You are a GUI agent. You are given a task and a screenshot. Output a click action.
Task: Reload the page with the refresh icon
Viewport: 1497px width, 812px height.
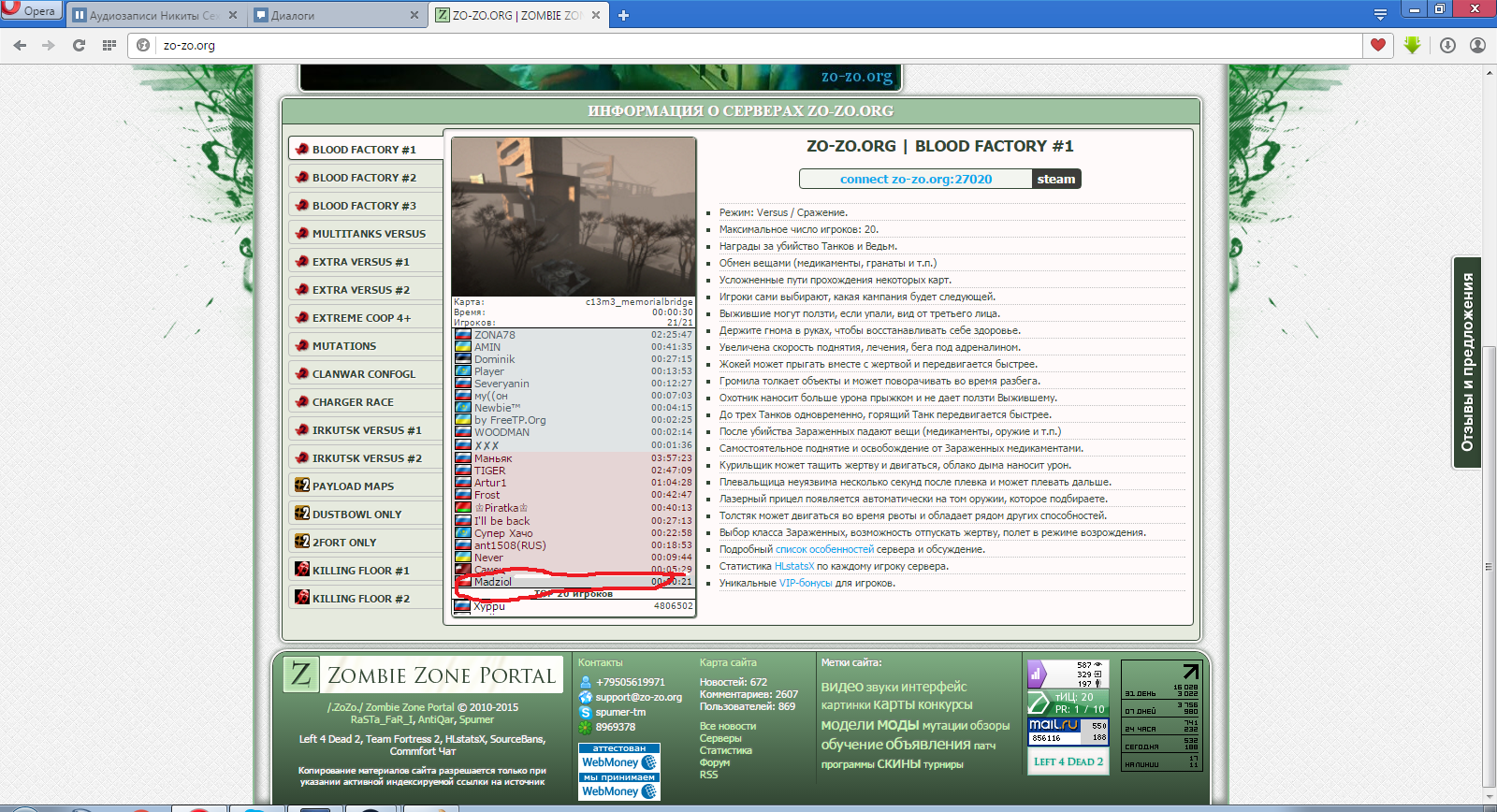click(79, 45)
